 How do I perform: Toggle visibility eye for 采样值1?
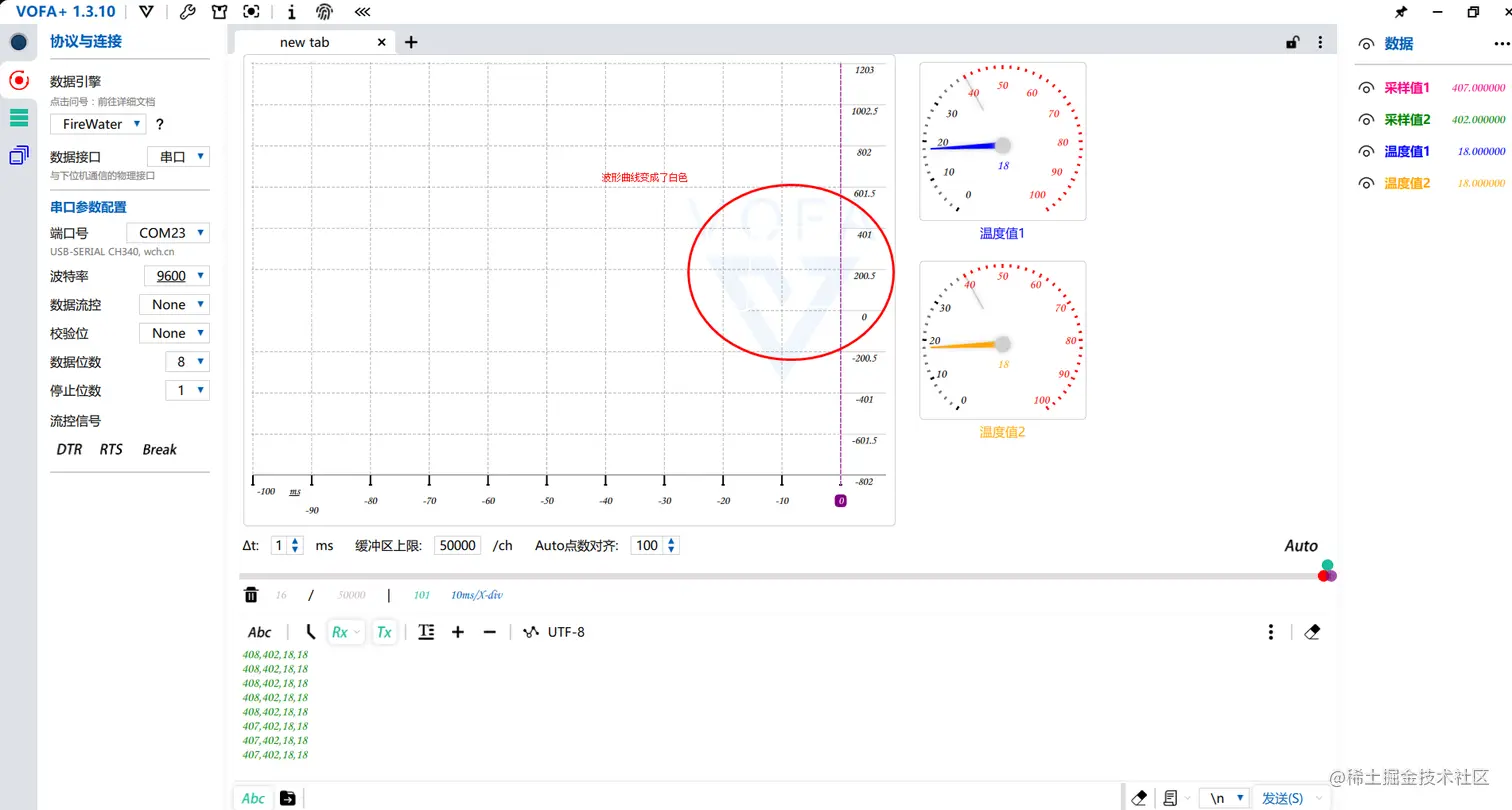tap(1365, 88)
